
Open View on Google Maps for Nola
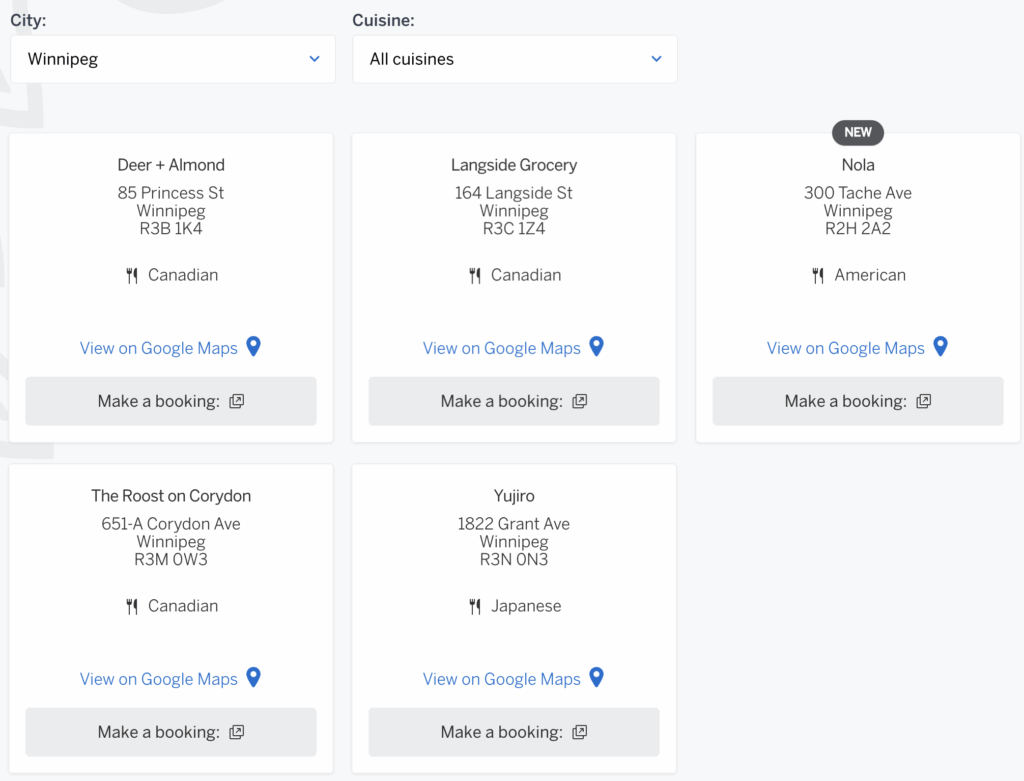pyautogui.click(x=845, y=348)
